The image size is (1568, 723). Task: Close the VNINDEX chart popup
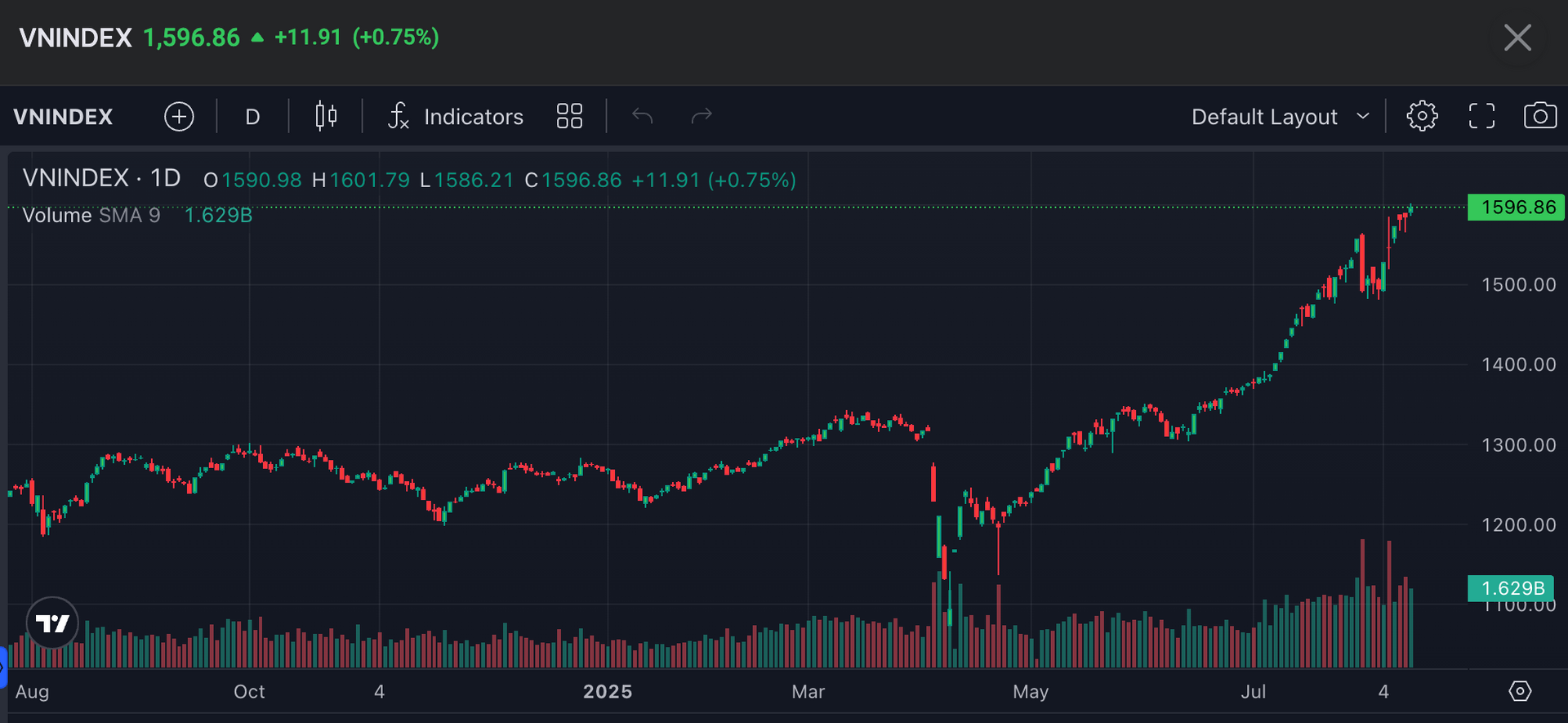[1517, 38]
